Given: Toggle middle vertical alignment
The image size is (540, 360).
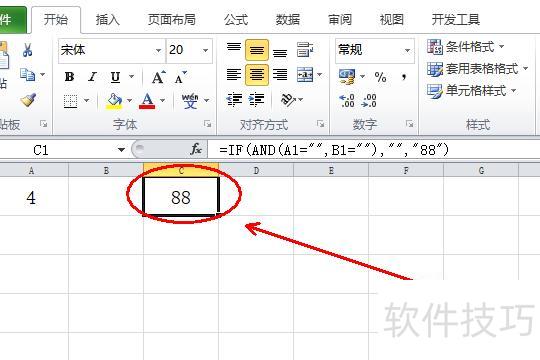Looking at the screenshot, I should (x=257, y=50).
